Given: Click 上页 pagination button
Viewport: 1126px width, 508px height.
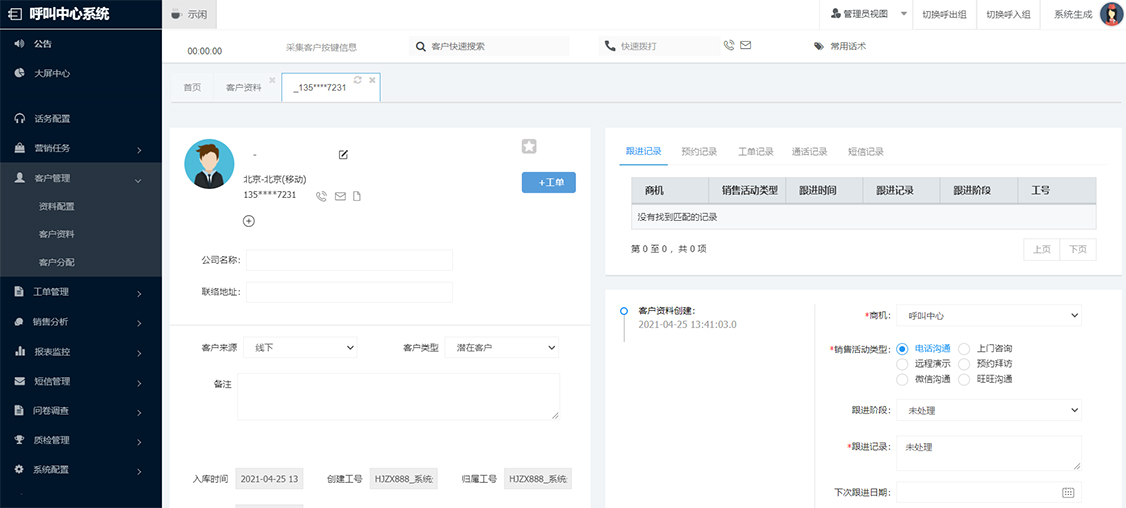Looking at the screenshot, I should (x=1042, y=249).
